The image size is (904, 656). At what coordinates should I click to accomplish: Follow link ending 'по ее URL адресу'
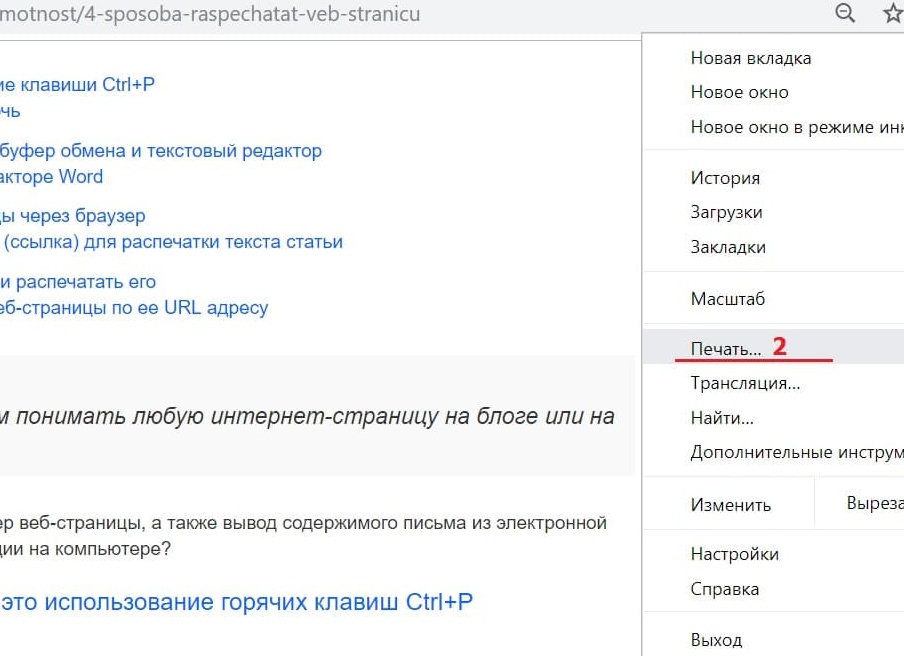(x=134, y=308)
